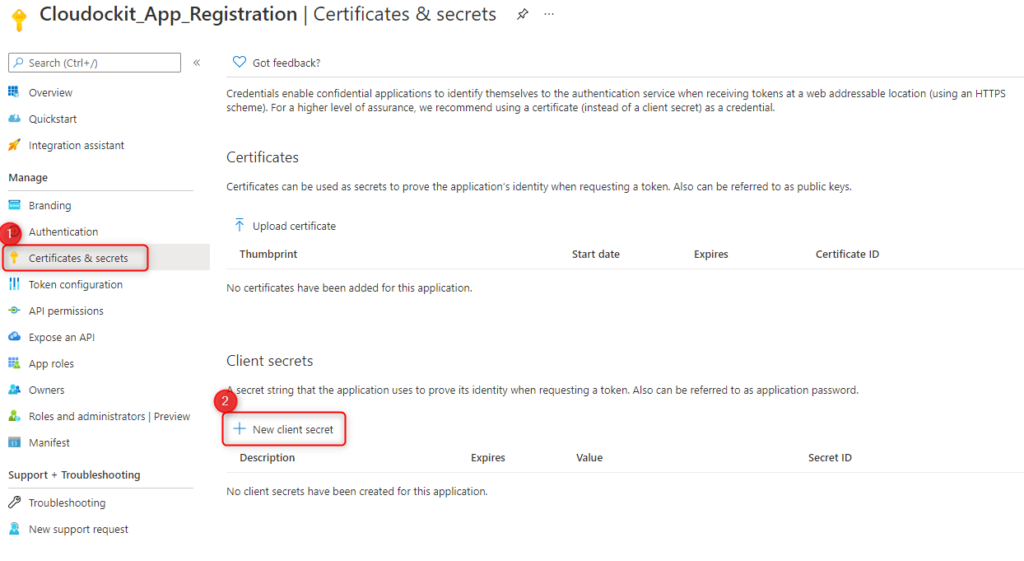The width and height of the screenshot is (1024, 561).
Task: Open the Branding menu item
Action: 50,205
